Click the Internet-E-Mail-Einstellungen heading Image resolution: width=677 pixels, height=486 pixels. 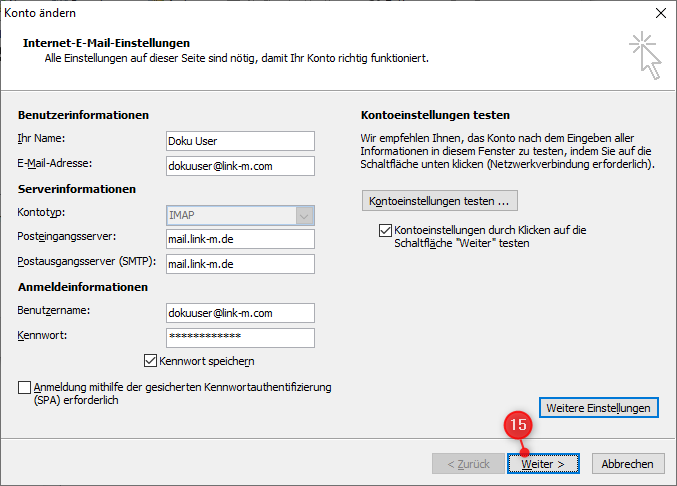106,44
